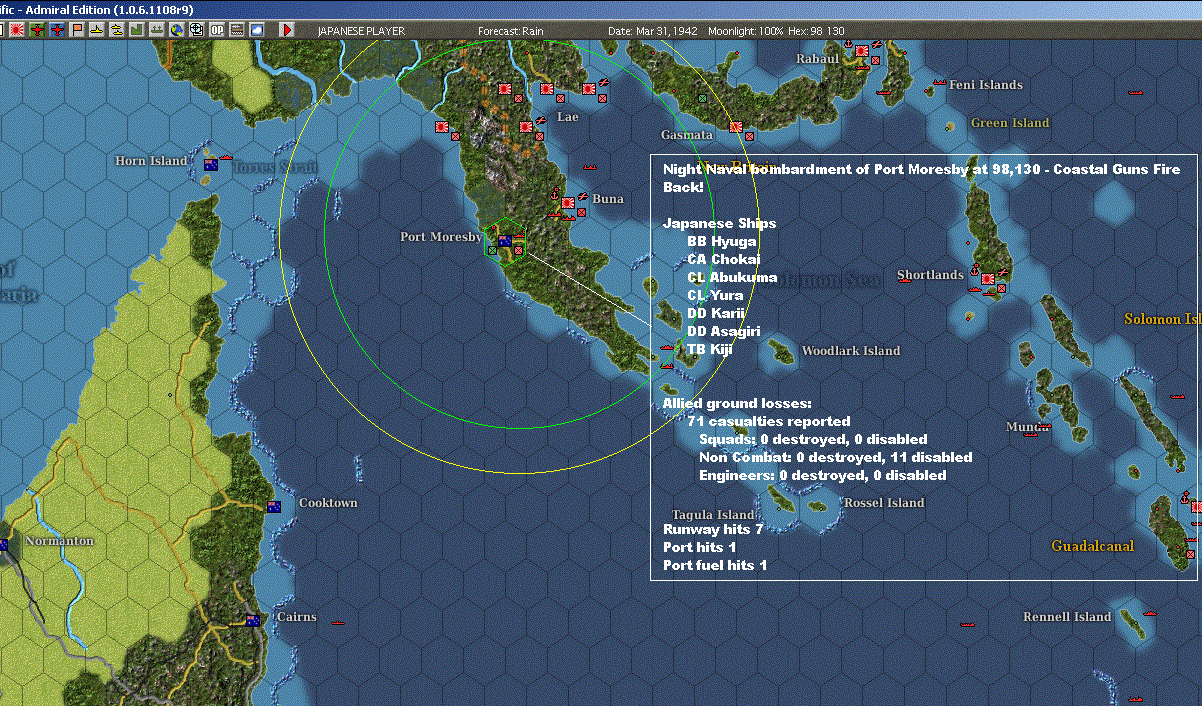Click the Lae map label
This screenshot has width=1202, height=706.
tap(568, 117)
